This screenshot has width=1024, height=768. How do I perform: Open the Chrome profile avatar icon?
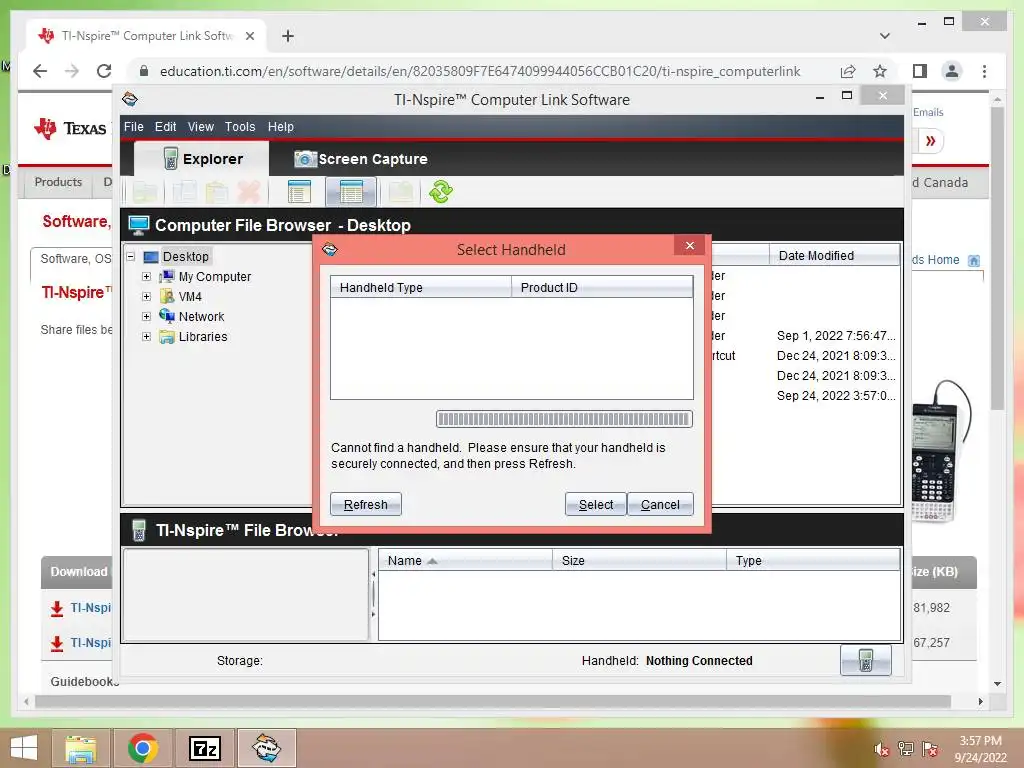tap(952, 71)
